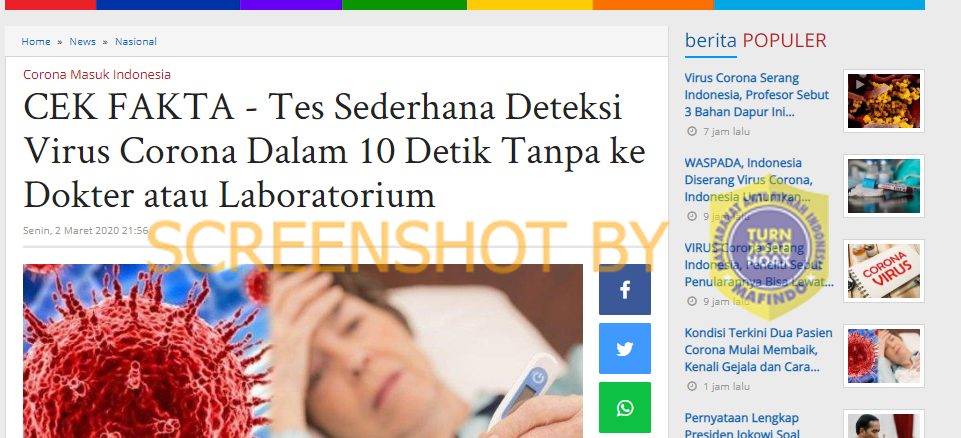
Task: Open 'CORONA VIRUS' notepad thumbnail
Action: coord(884,271)
